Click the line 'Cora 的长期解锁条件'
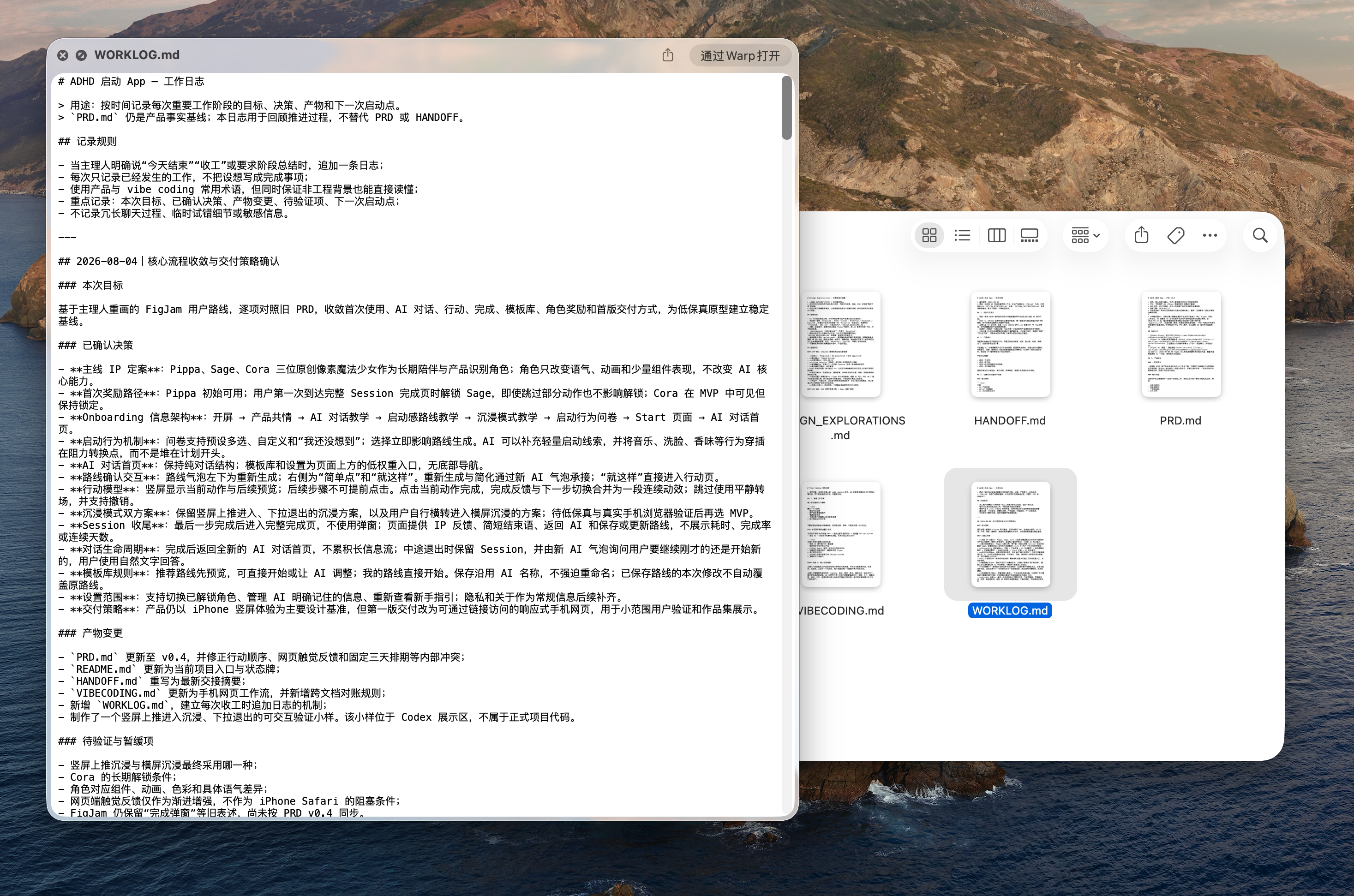The image size is (1354, 896). 118,777
